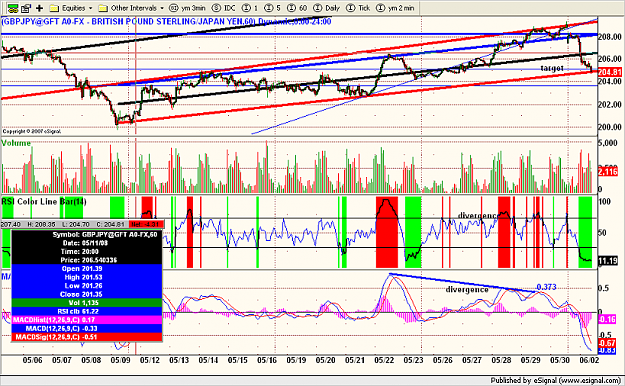Click the 05/22 date axis label
The width and height of the screenshot is (625, 386).
tap(384, 360)
